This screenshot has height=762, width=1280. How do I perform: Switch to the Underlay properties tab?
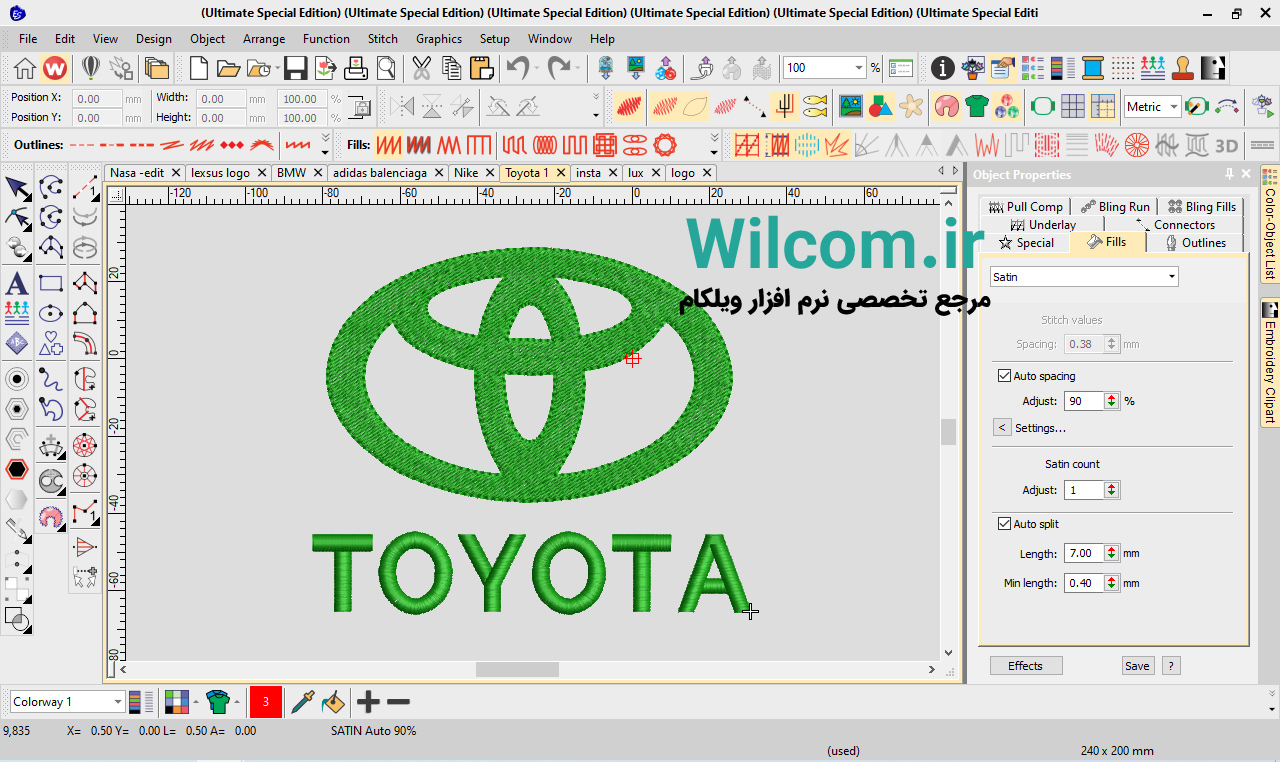1052,225
